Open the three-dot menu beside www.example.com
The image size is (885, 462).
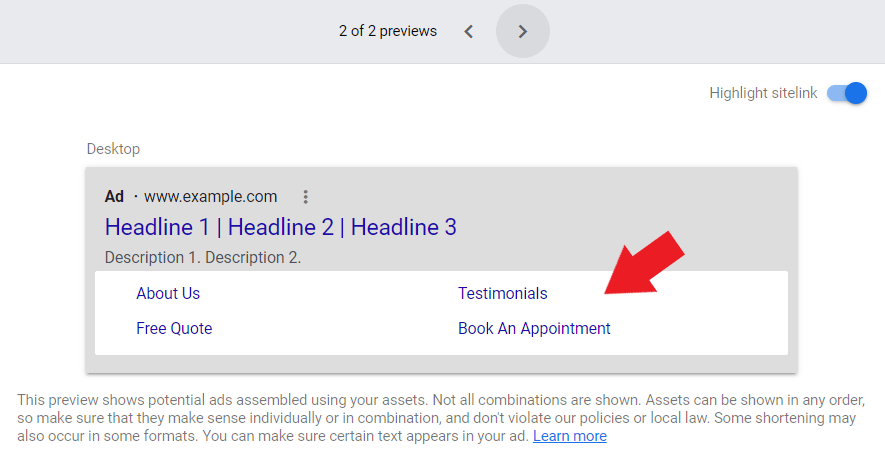(x=306, y=197)
